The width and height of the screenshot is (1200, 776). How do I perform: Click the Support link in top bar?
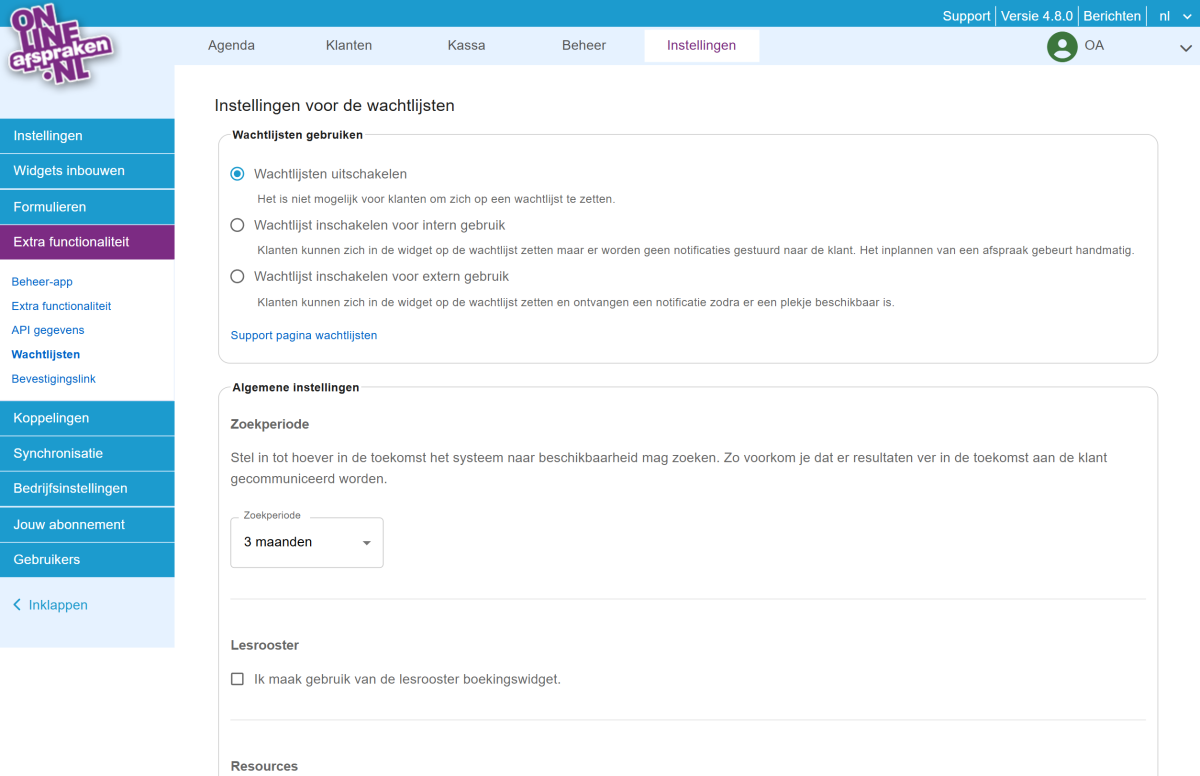pos(966,16)
